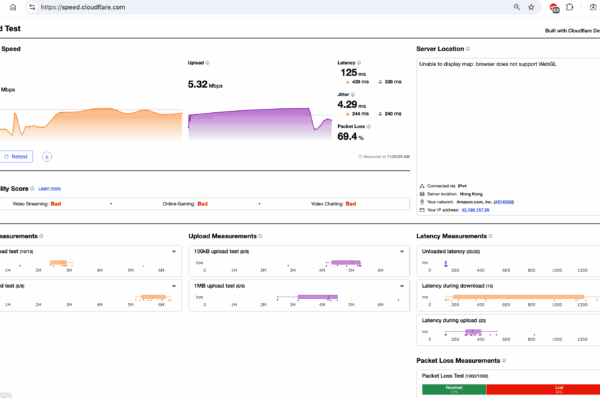
Task: Expand the download test (8/8) row arrow
Action: point(174,286)
